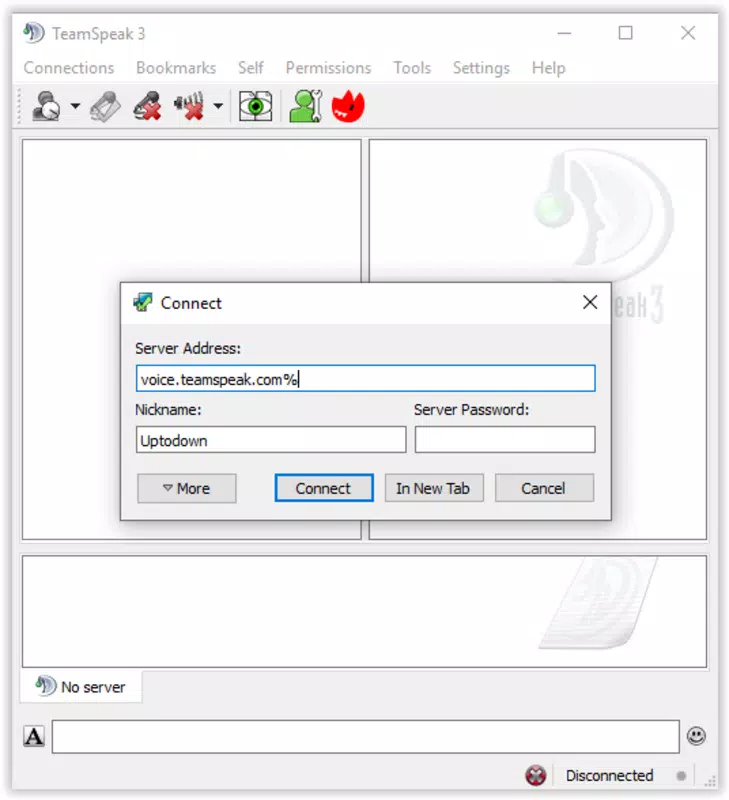729x800 pixels.
Task: Open the Settings menu
Action: (481, 68)
